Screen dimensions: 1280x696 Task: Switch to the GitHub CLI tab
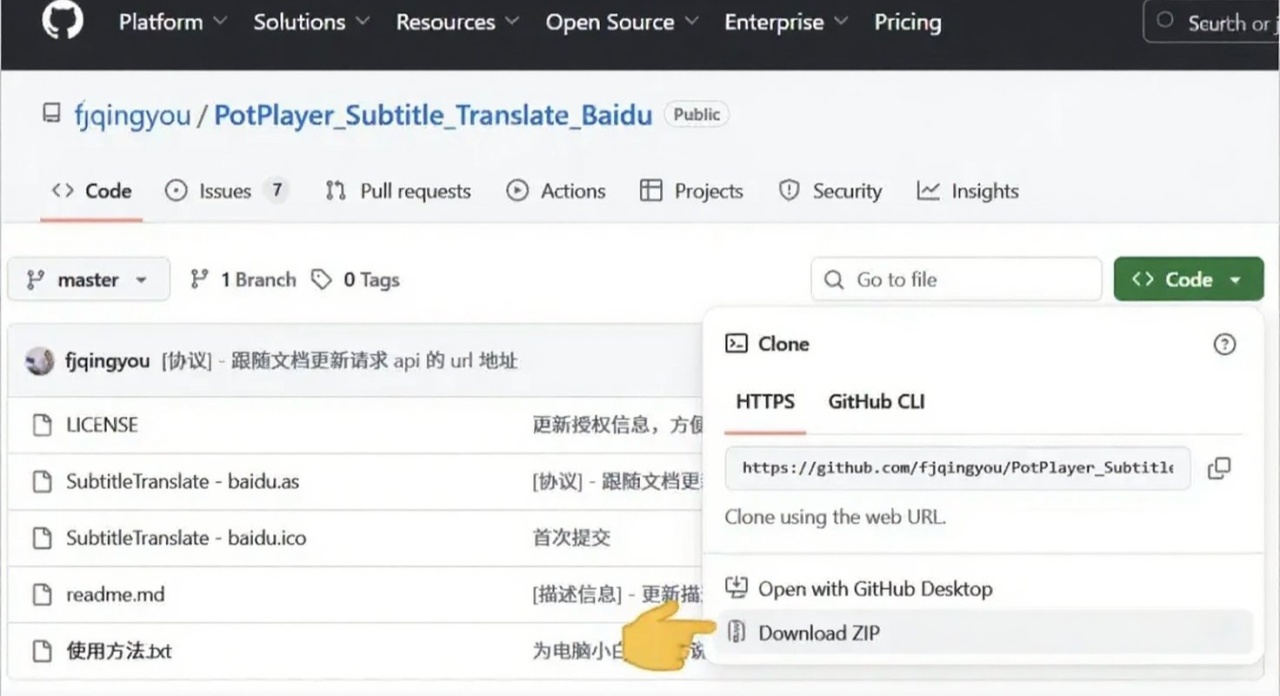876,402
